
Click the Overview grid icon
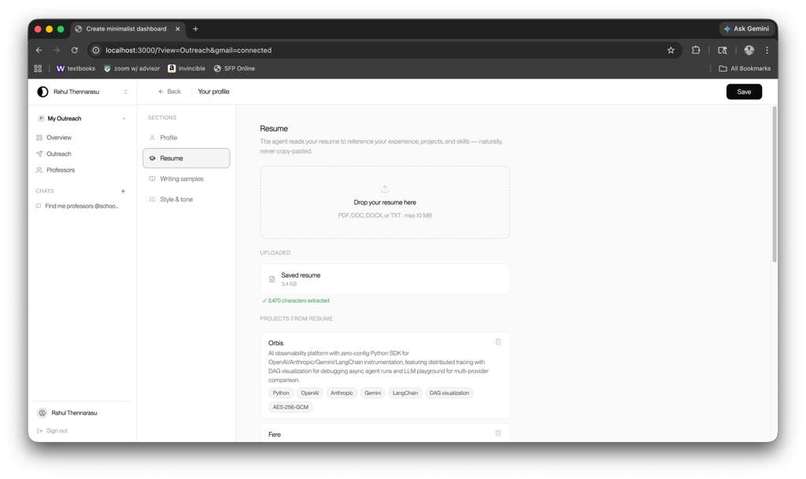click(39, 138)
